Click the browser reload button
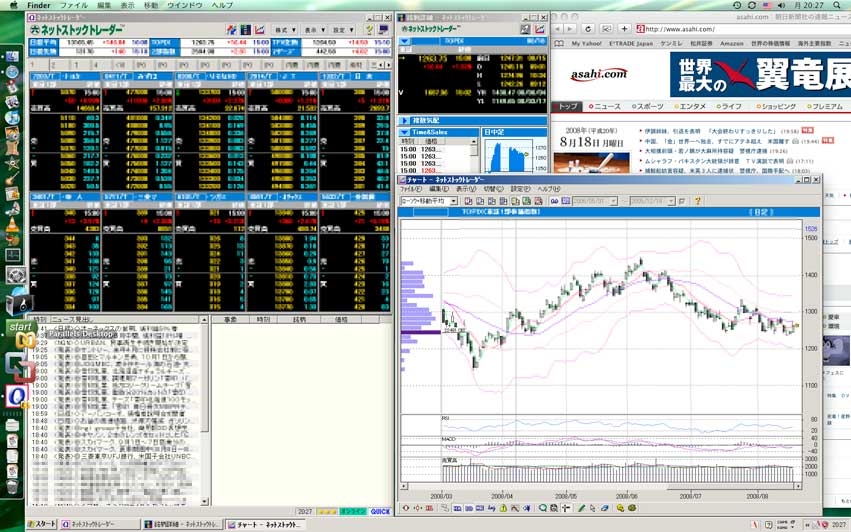 [588, 29]
